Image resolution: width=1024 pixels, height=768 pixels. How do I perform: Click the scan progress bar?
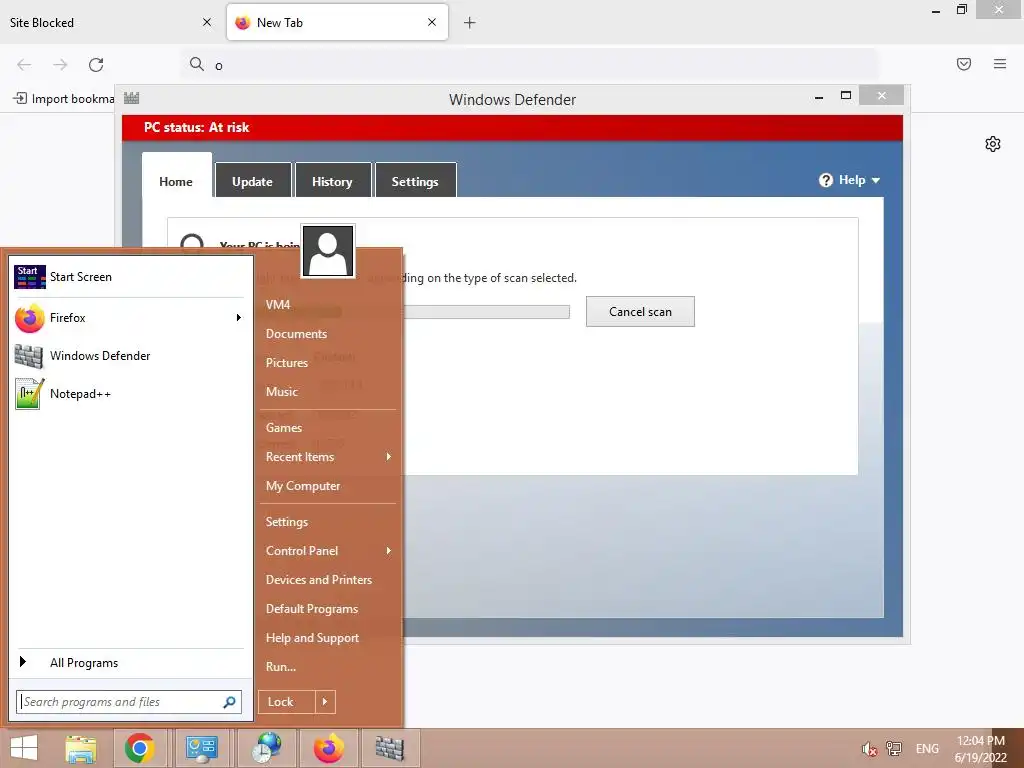[487, 312]
